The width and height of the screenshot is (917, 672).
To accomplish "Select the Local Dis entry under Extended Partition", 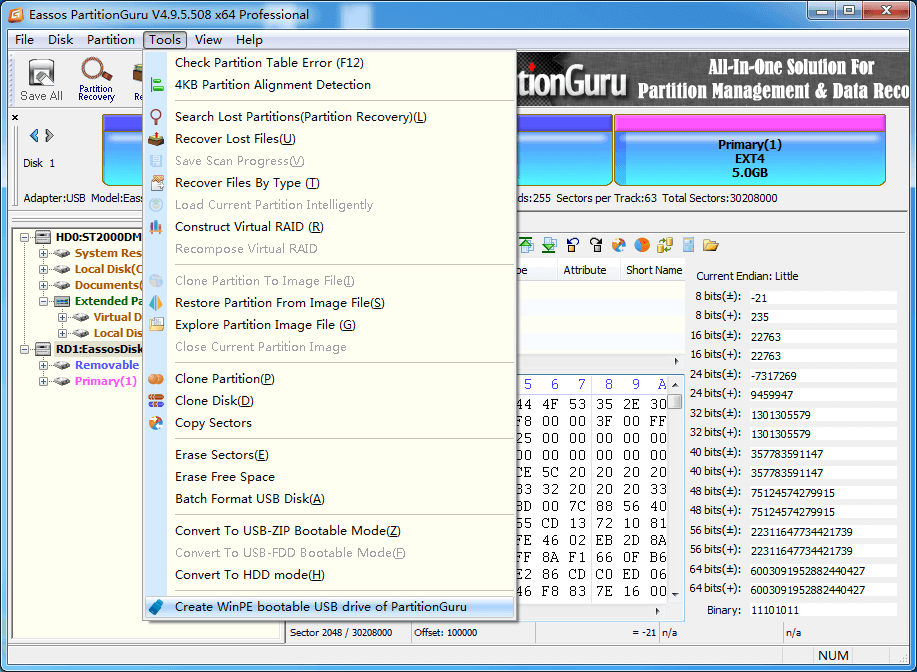I will tap(118, 333).
